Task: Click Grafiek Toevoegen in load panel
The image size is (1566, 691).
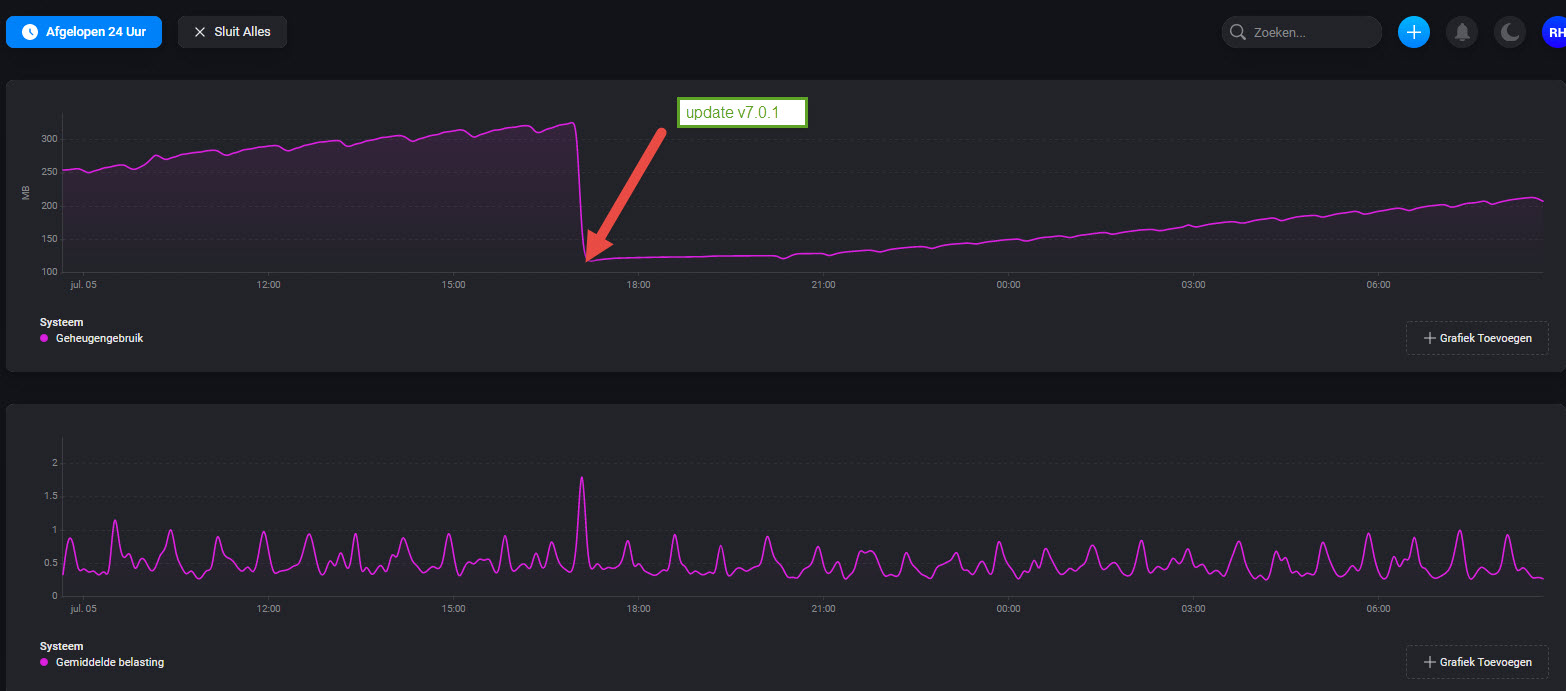Action: point(1477,662)
